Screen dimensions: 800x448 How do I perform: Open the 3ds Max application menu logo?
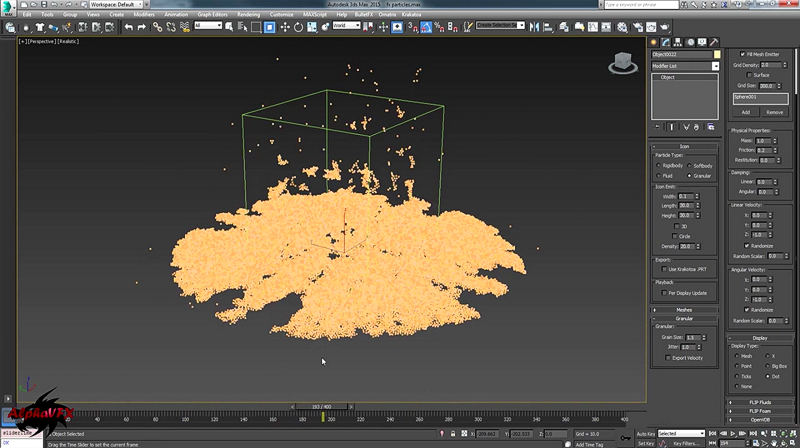(x=9, y=7)
